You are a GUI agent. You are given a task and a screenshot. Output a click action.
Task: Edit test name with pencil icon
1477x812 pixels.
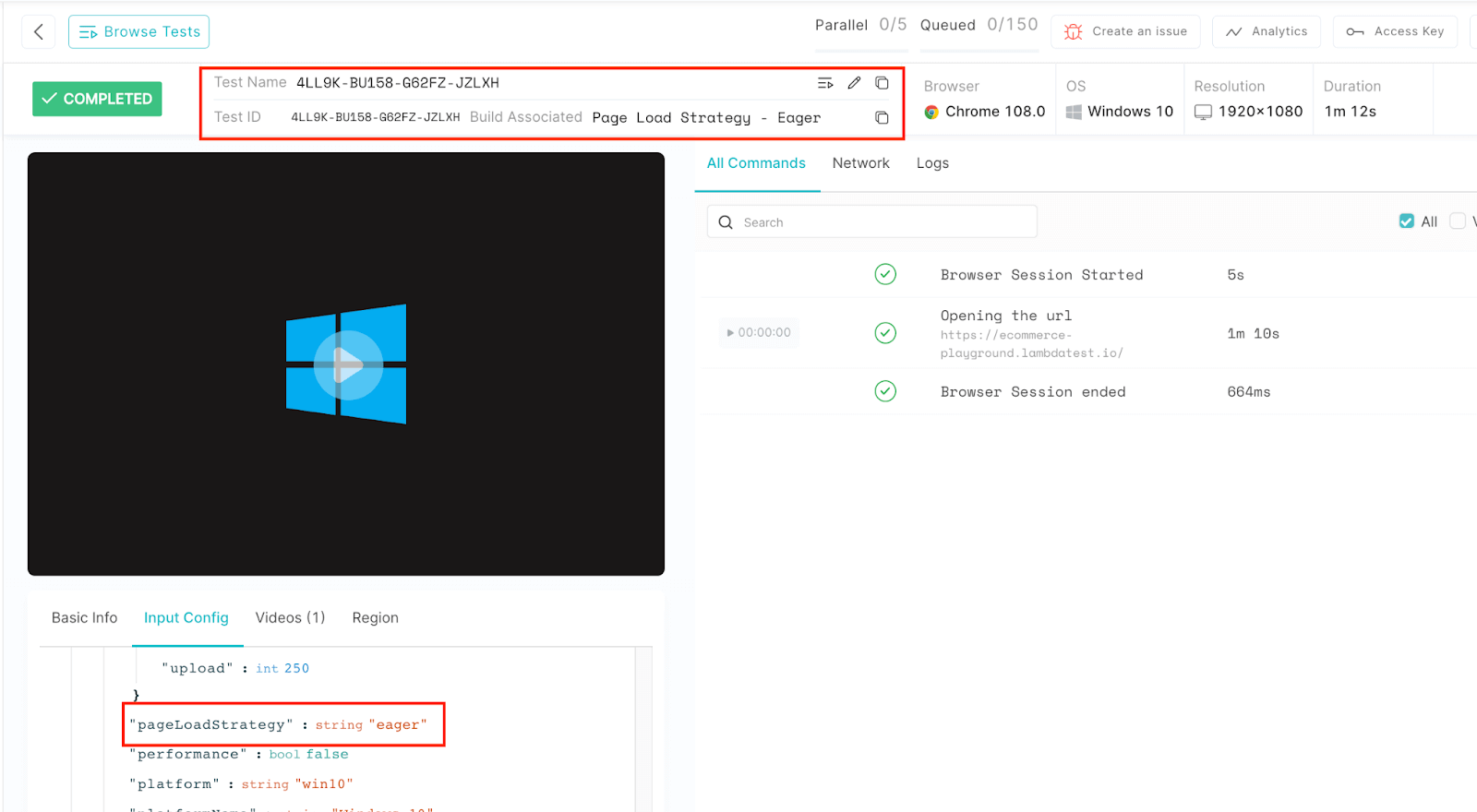(x=854, y=83)
